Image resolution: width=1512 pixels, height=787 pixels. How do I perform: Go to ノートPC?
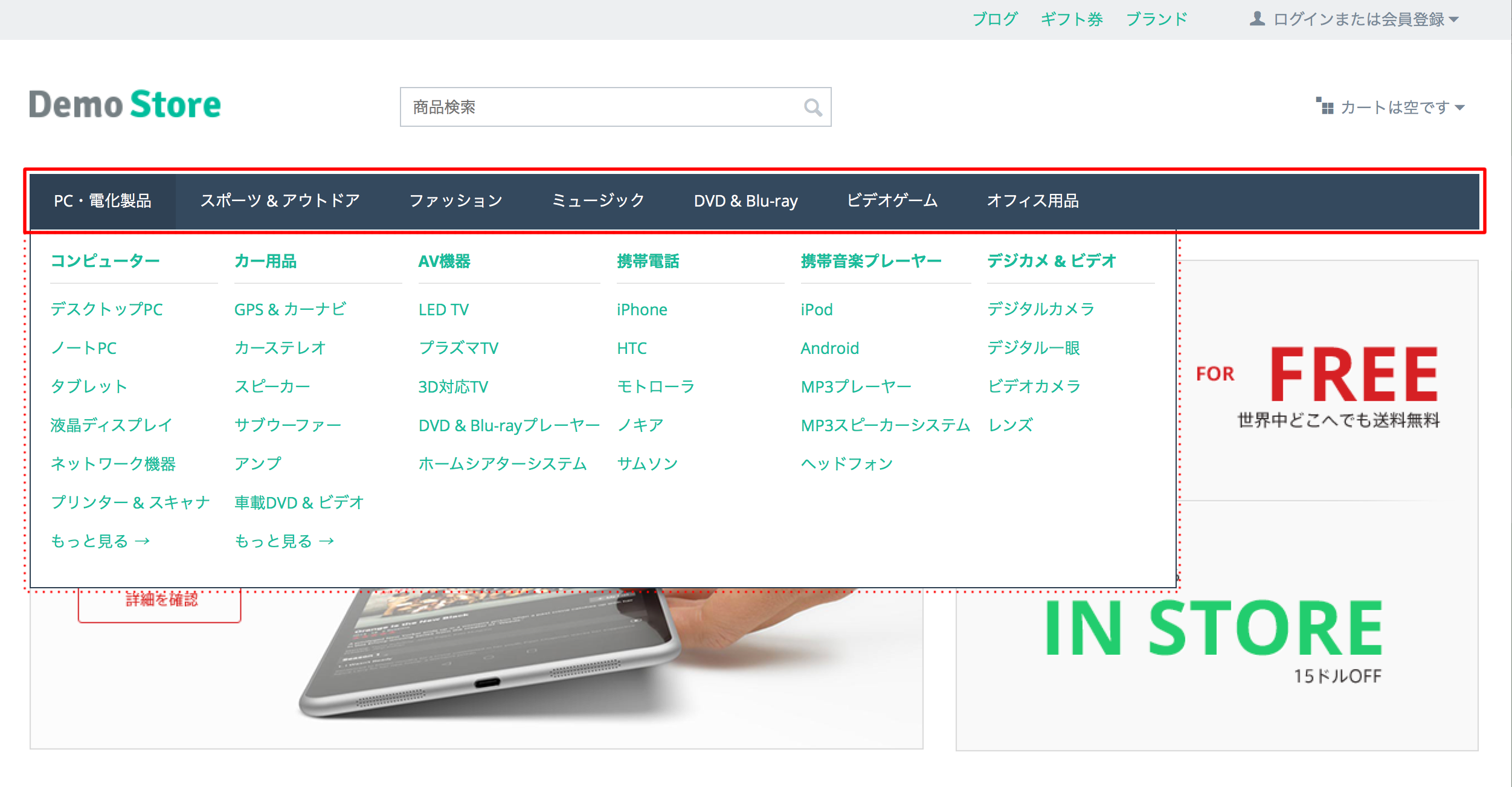pos(84,349)
